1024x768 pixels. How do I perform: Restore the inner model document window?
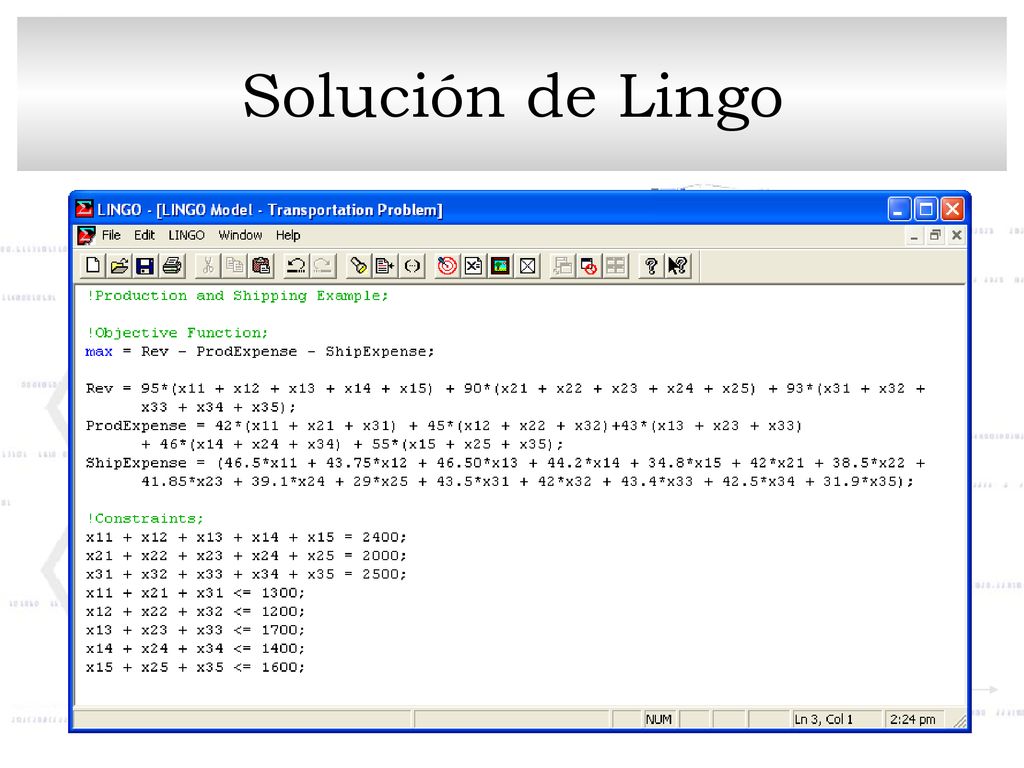coord(935,236)
